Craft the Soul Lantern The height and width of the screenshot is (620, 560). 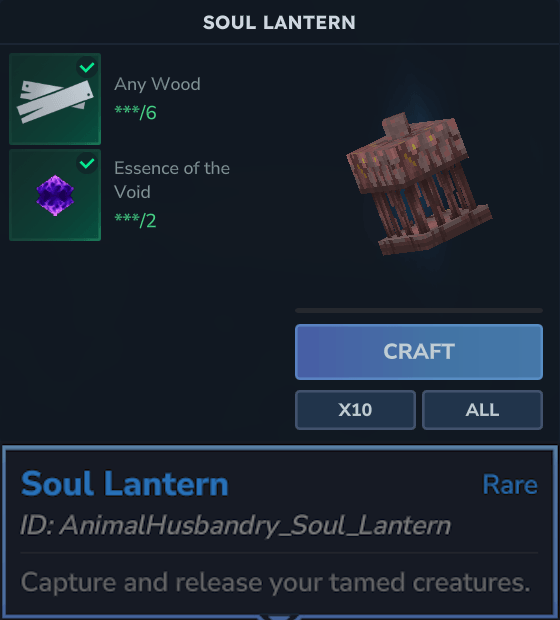[419, 352]
